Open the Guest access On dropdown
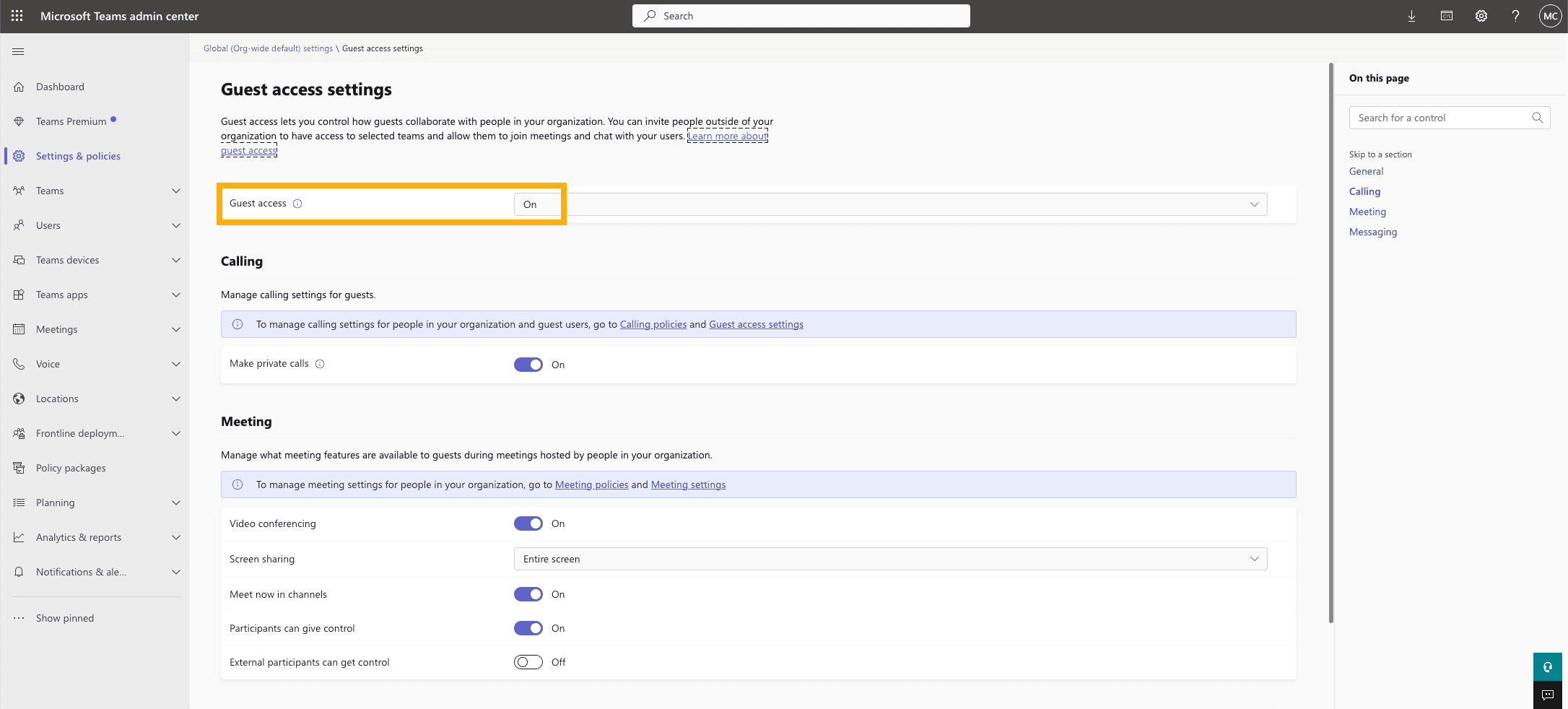Viewport: 1568px width, 709px height. pyautogui.click(x=890, y=204)
